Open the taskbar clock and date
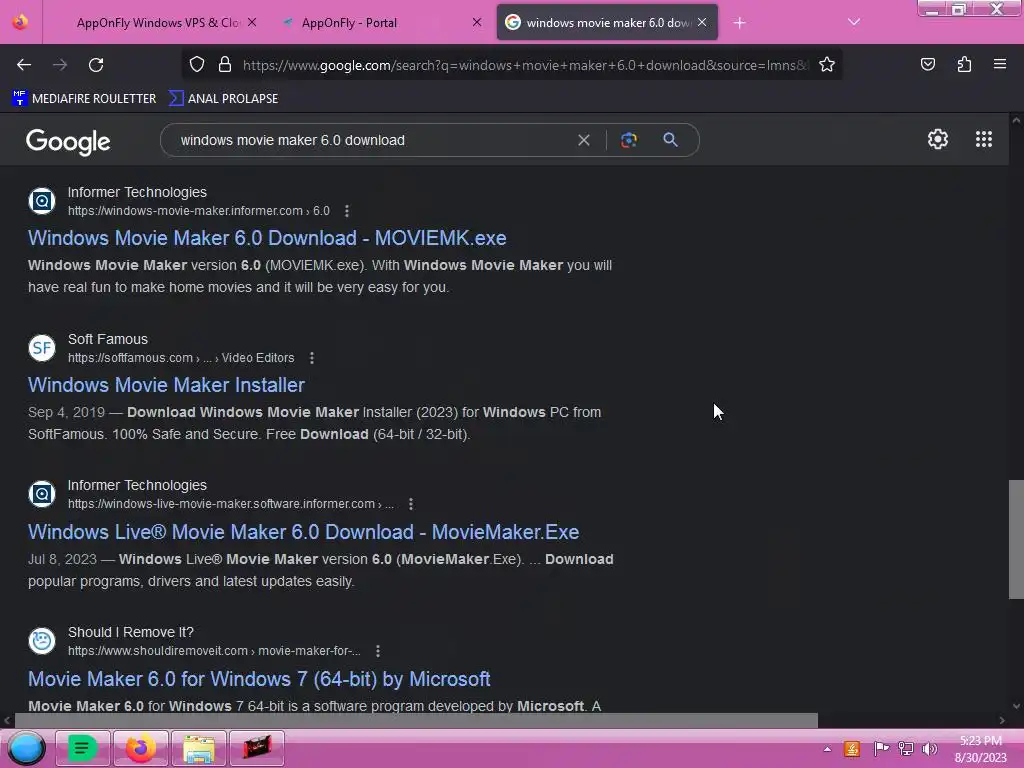 point(980,749)
